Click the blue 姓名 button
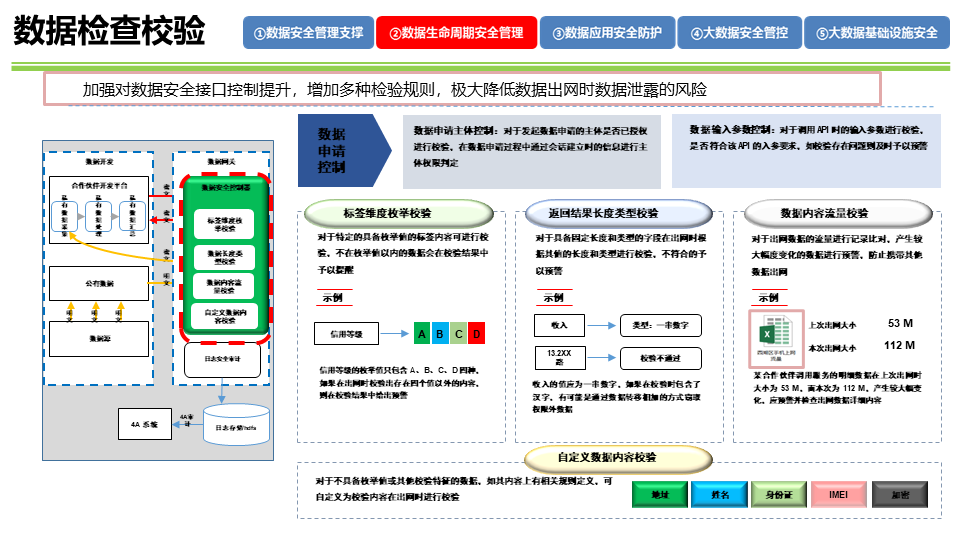This screenshot has width=960, height=540. (x=719, y=495)
